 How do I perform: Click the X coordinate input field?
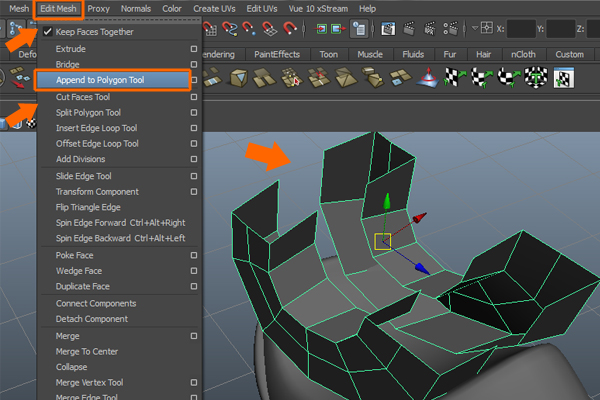(x=521, y=31)
